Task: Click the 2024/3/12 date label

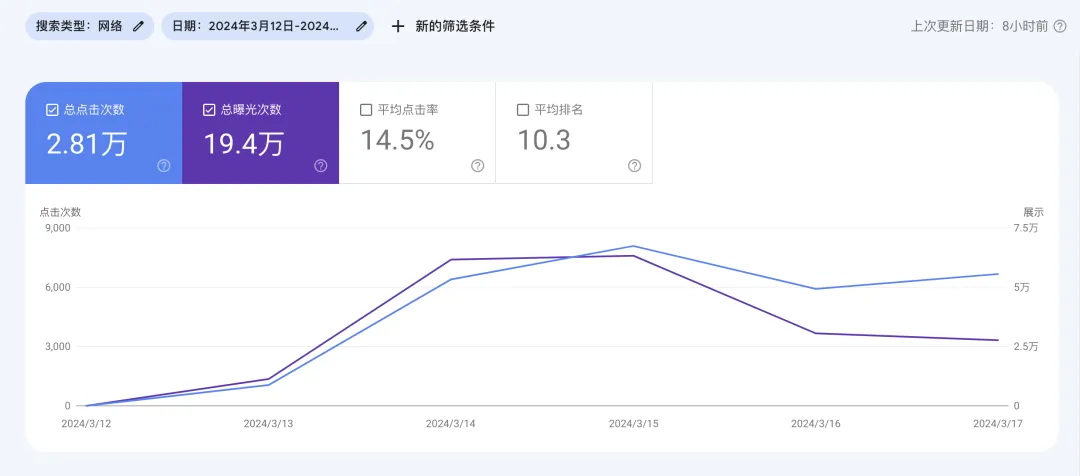Action: click(86, 424)
